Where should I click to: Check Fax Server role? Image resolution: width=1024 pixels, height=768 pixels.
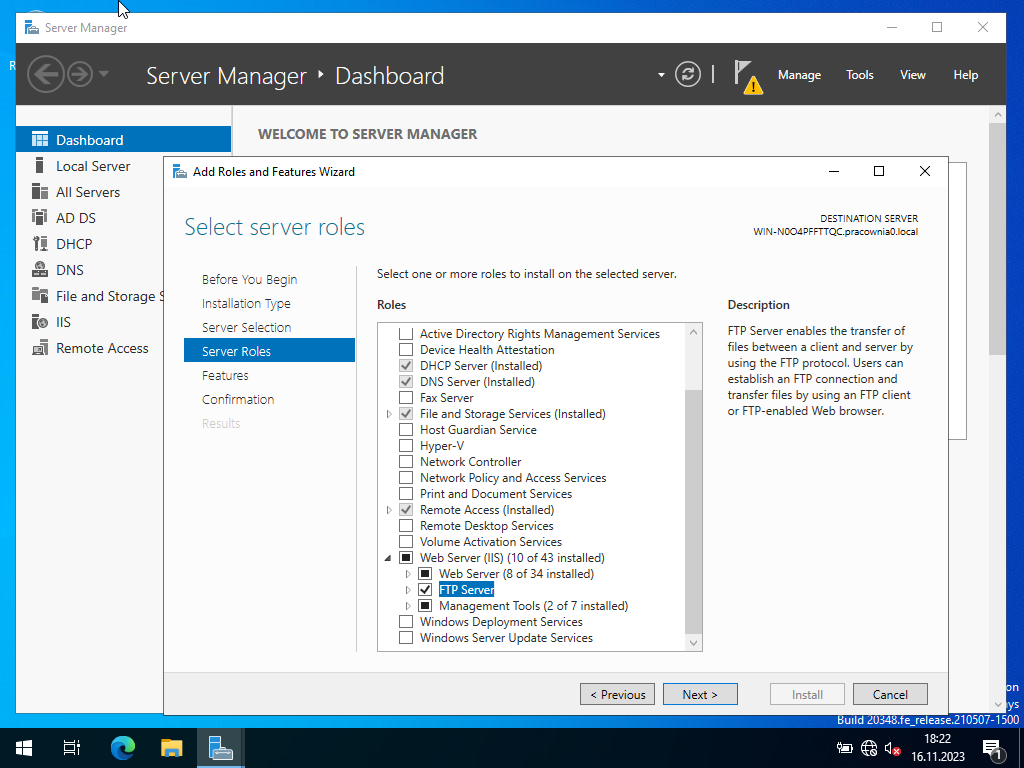click(406, 398)
